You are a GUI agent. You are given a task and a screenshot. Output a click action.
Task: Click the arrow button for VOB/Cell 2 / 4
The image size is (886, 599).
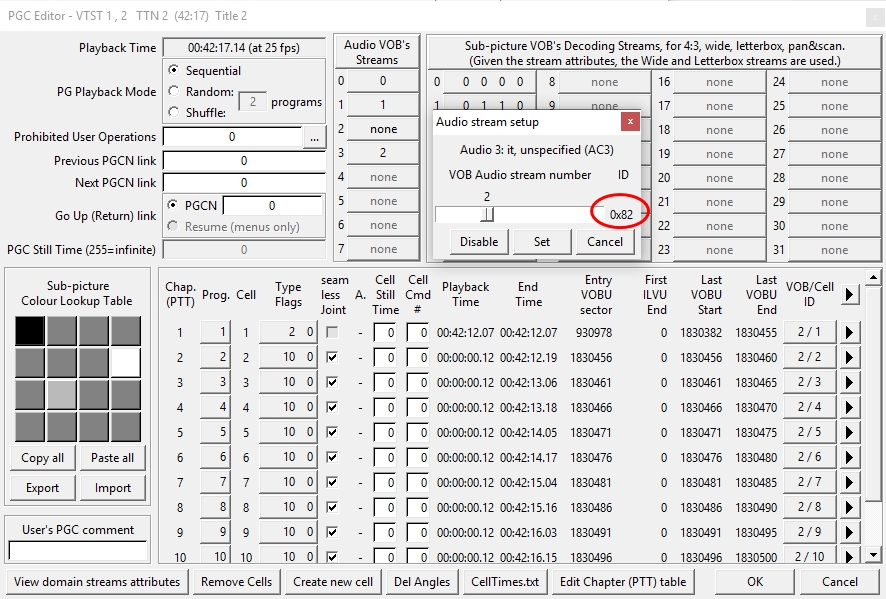click(x=849, y=407)
